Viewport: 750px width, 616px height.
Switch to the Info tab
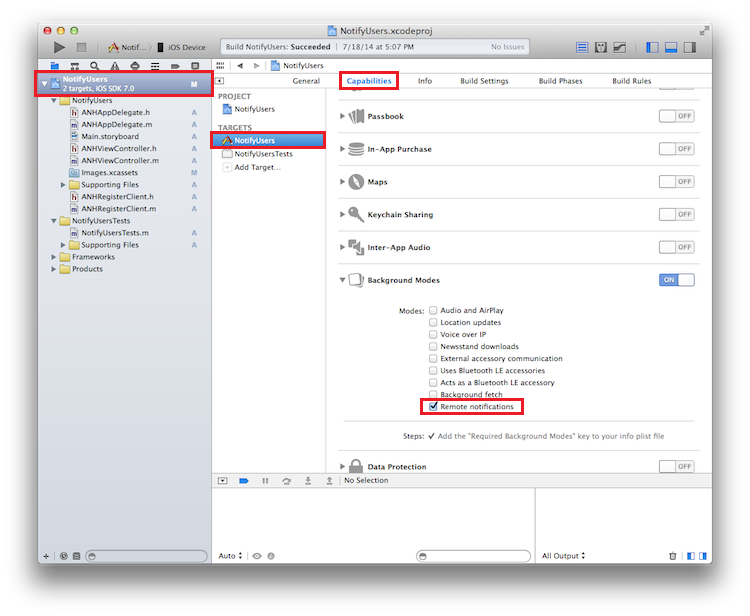coord(425,81)
